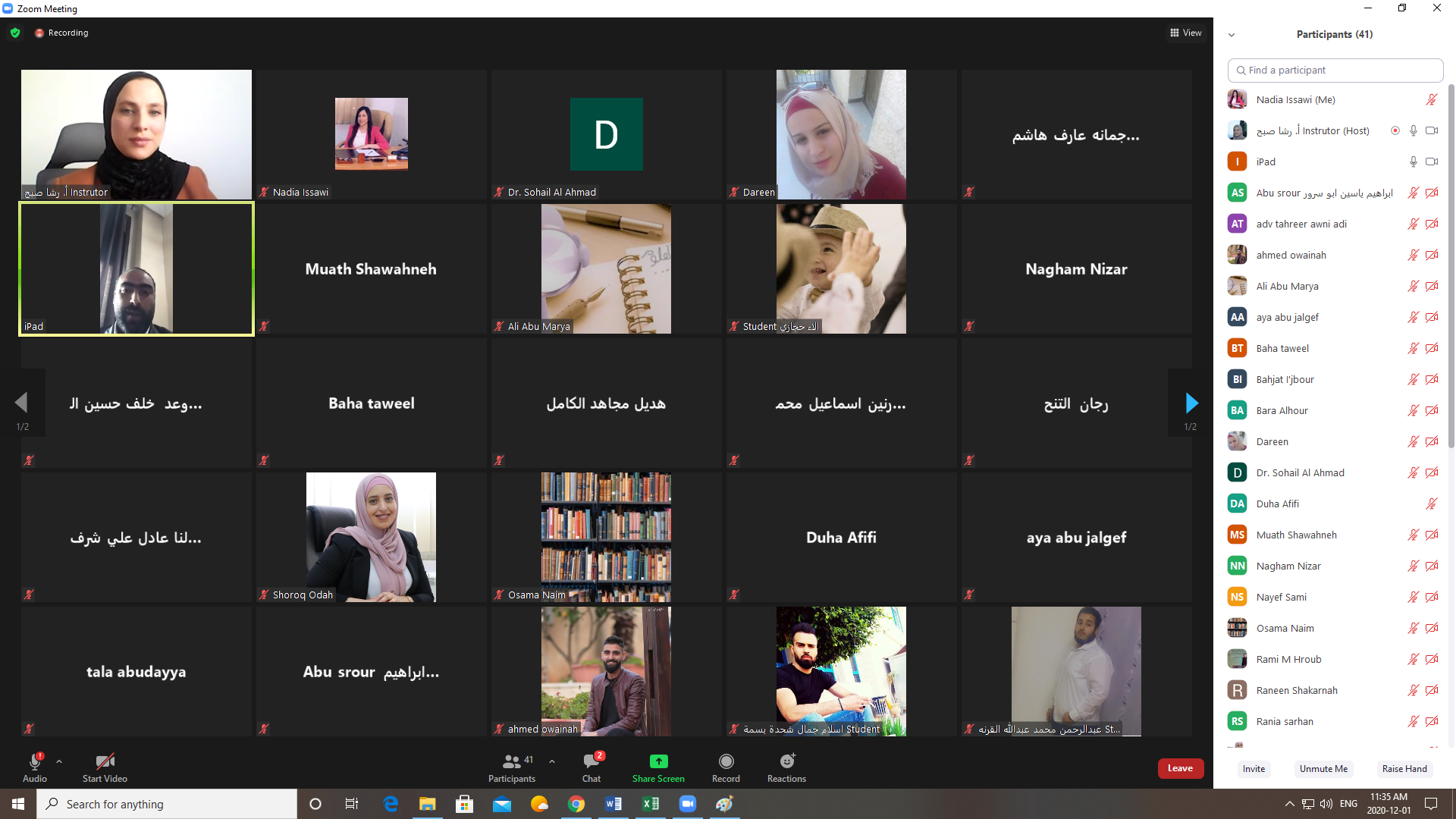
Task: Click host video icon in Instrutor row
Action: pos(1432,130)
